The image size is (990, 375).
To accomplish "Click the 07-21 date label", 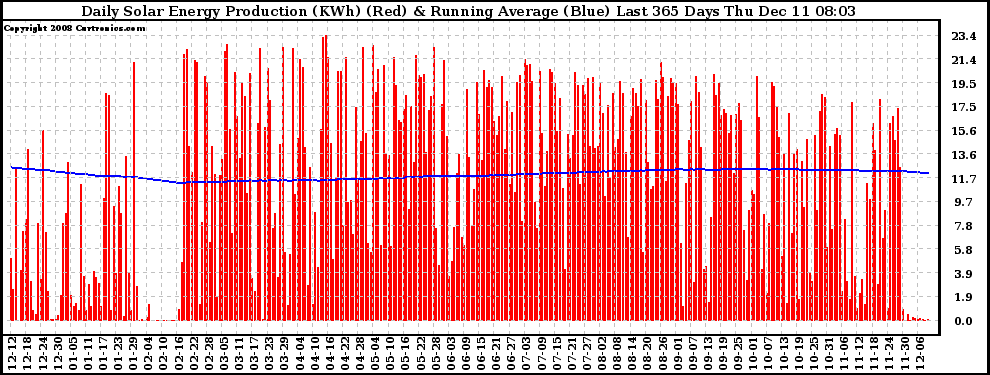I will (572, 353).
